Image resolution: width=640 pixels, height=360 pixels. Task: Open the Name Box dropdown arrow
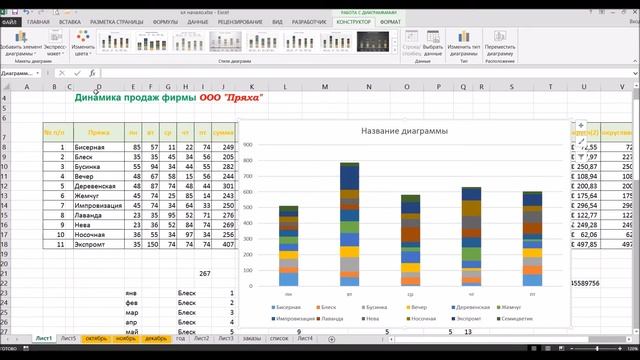pyautogui.click(x=38, y=73)
